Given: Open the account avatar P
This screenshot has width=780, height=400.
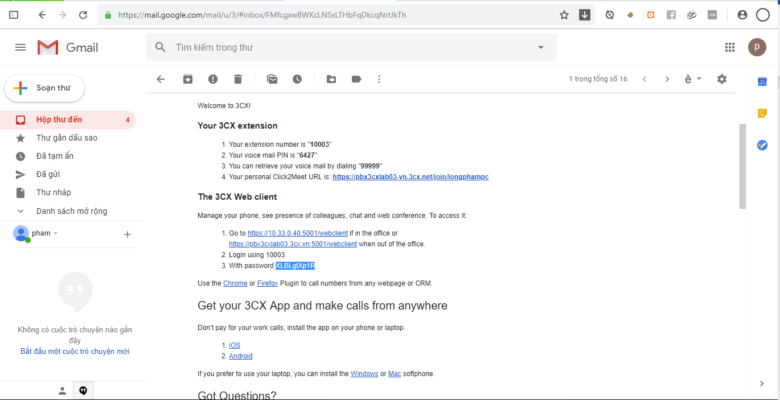Looking at the screenshot, I should click(757, 47).
